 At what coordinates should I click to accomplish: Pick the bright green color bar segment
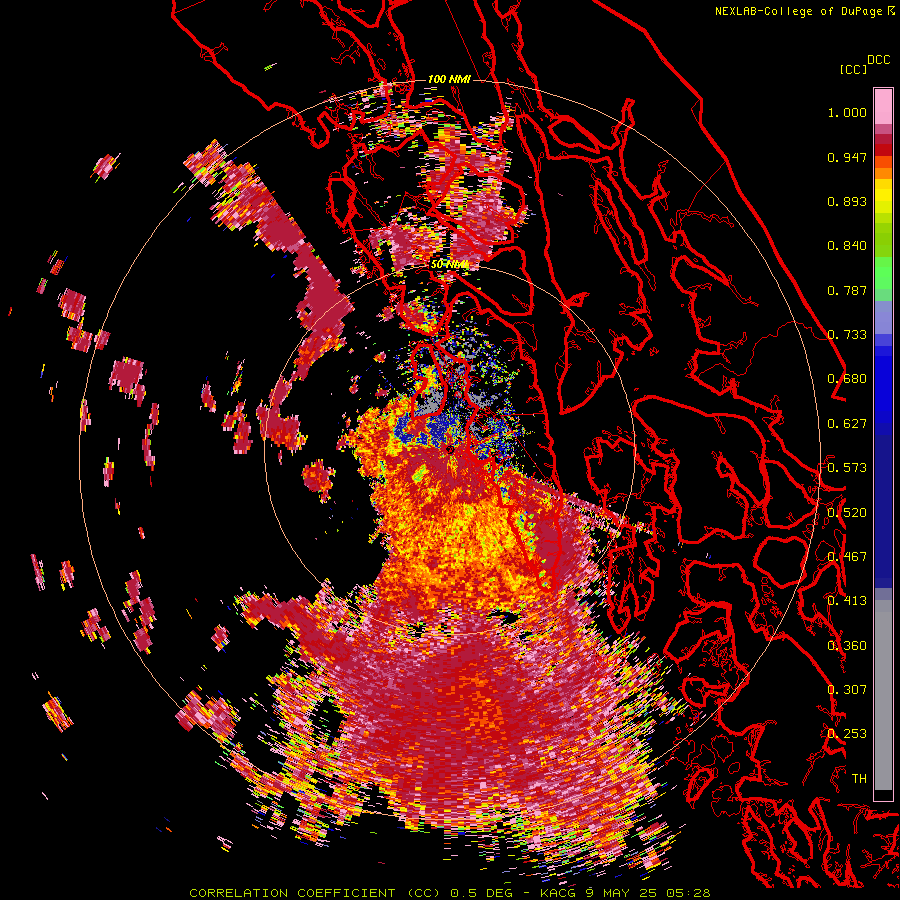click(883, 272)
